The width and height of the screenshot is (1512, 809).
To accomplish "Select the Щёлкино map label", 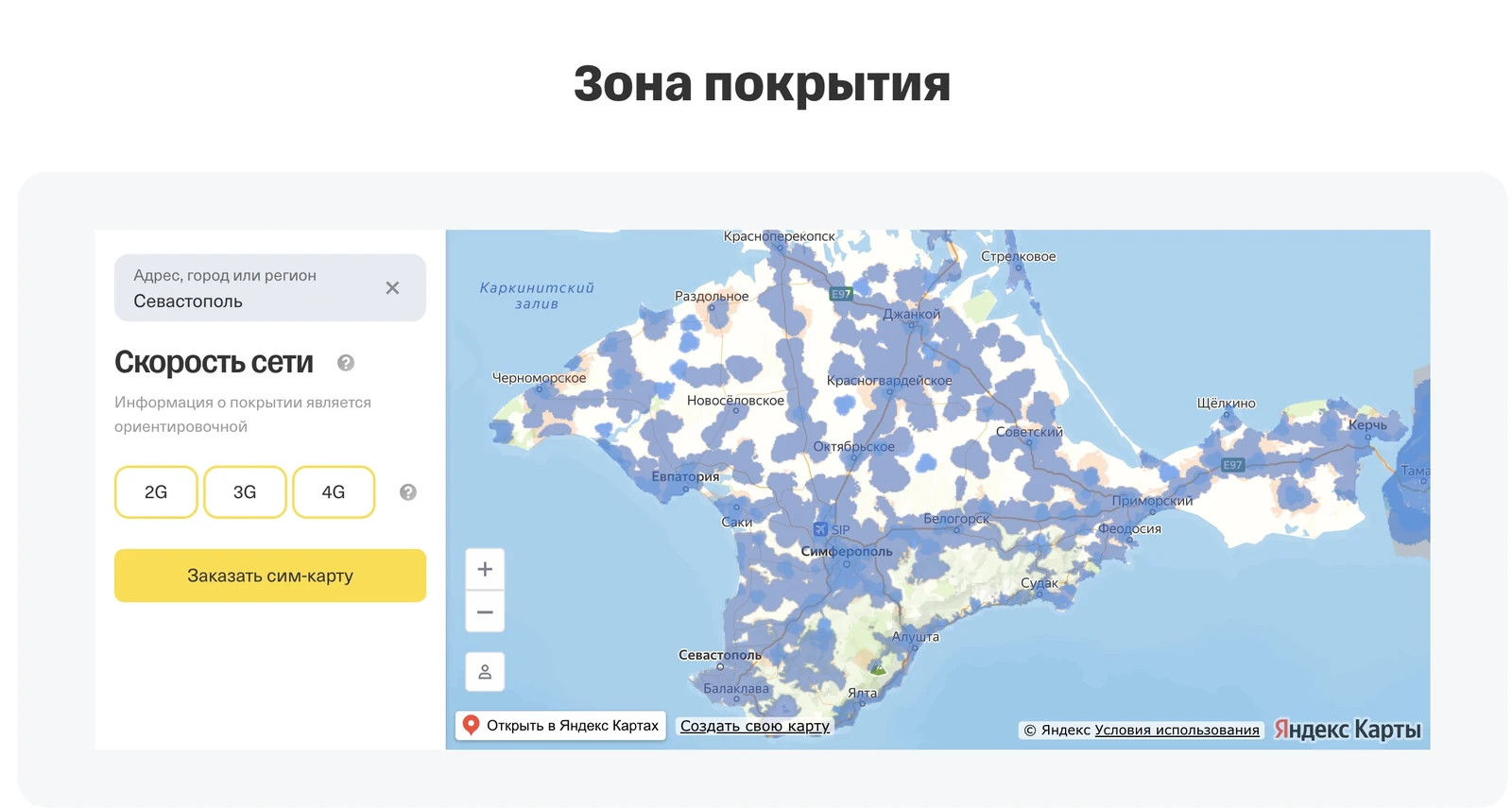I will [x=1227, y=404].
